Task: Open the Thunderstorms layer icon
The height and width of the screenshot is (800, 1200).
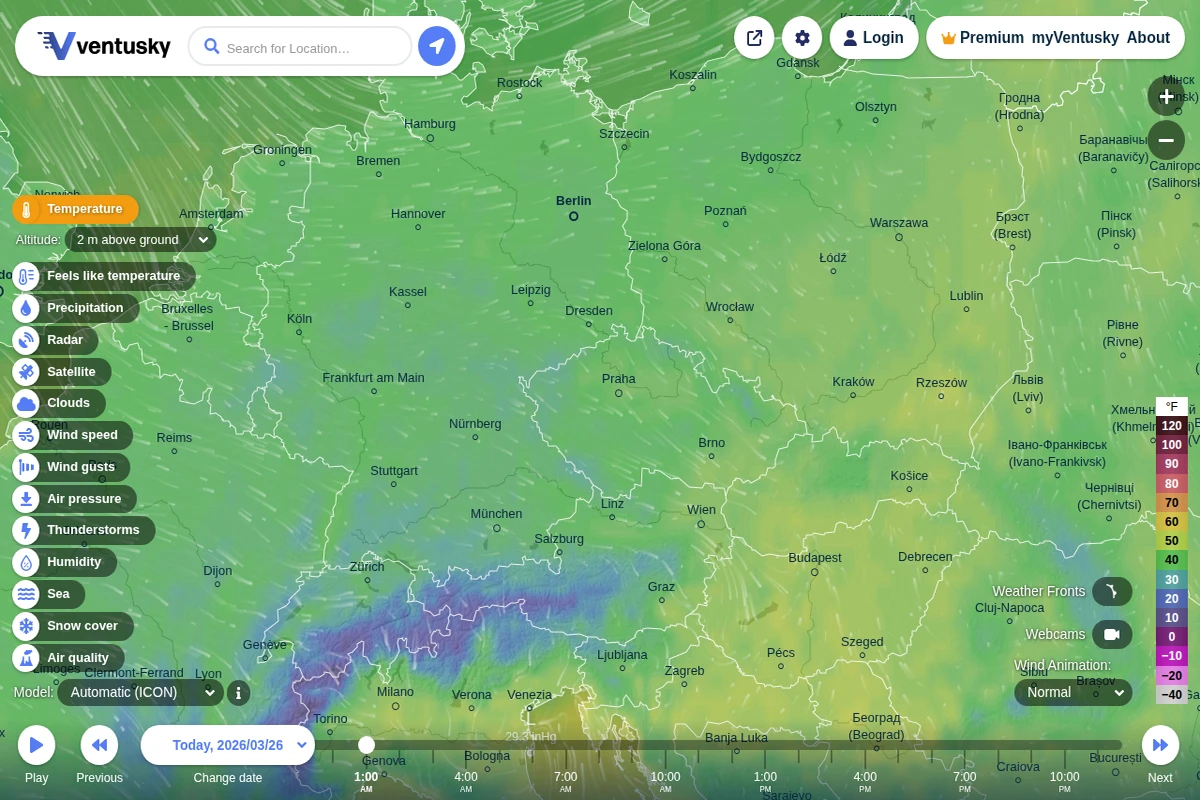Action: point(25,530)
